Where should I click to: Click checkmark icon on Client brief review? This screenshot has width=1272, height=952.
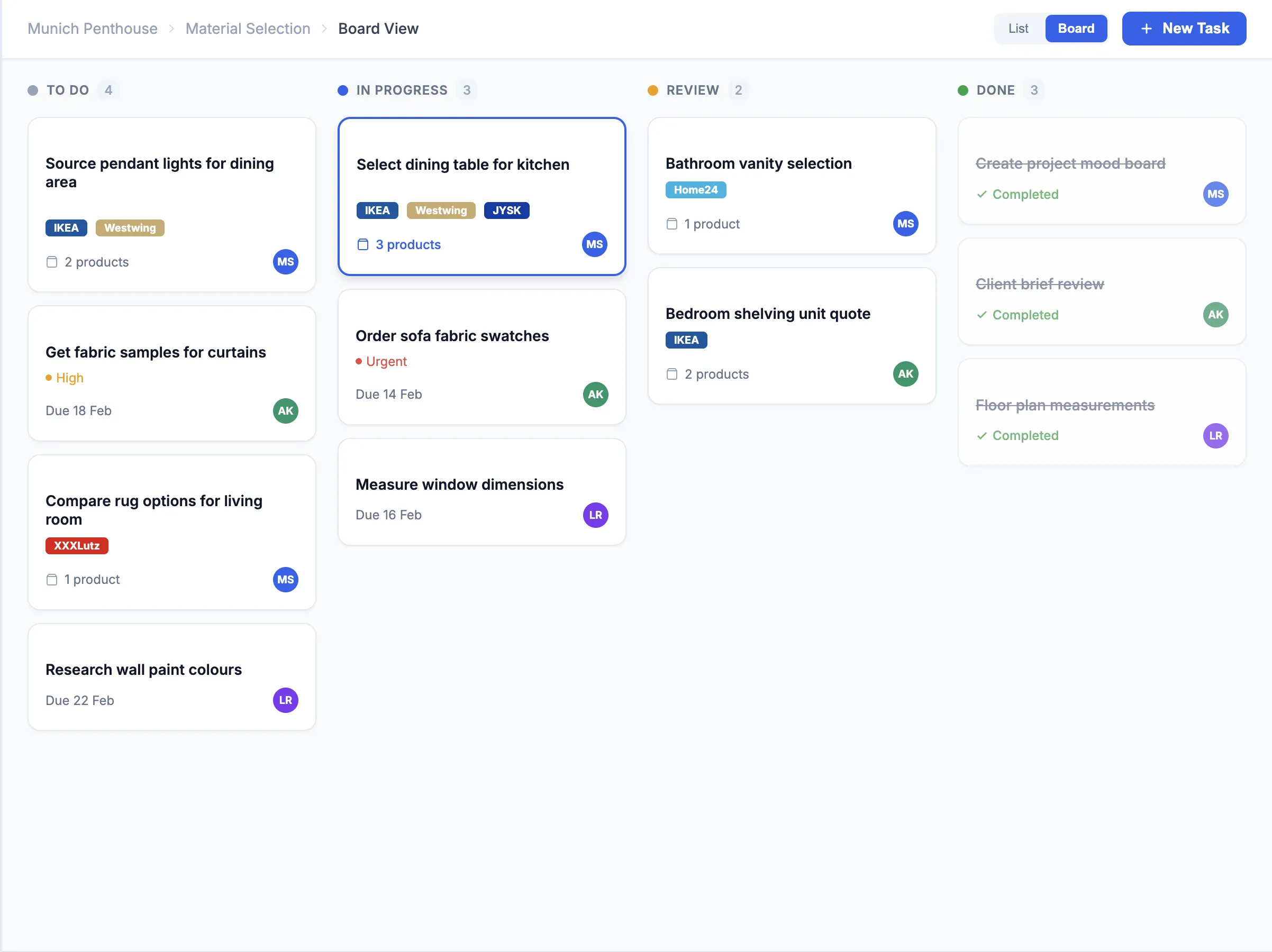coord(982,315)
